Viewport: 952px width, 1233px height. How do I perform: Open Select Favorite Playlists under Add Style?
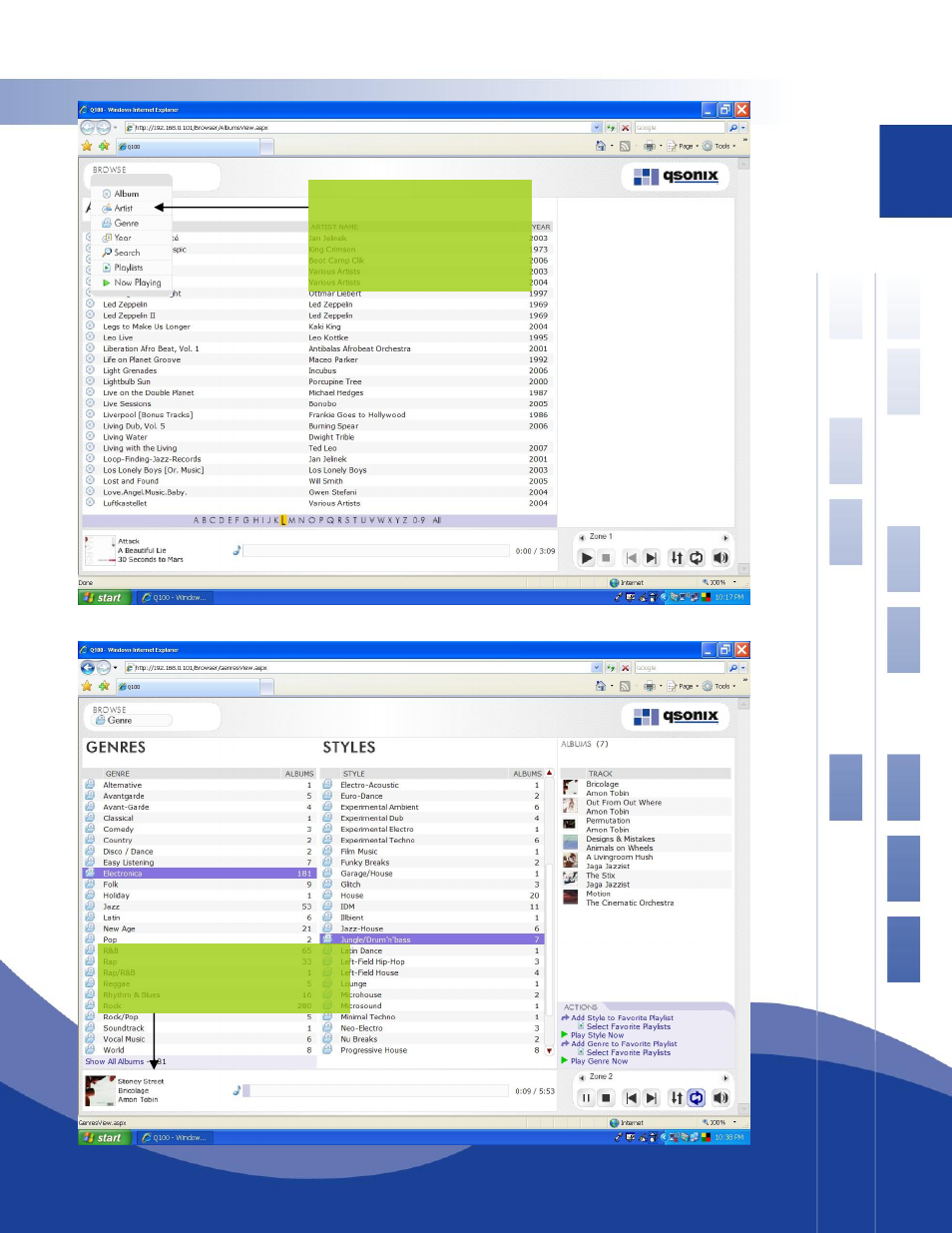tap(629, 1026)
